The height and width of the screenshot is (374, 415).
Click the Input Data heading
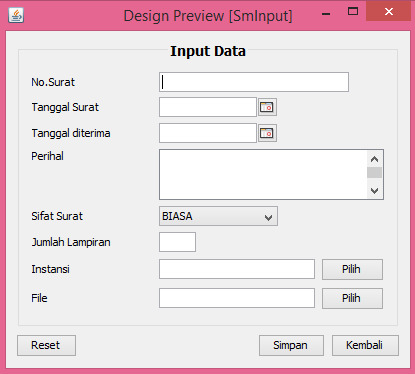coord(208,51)
